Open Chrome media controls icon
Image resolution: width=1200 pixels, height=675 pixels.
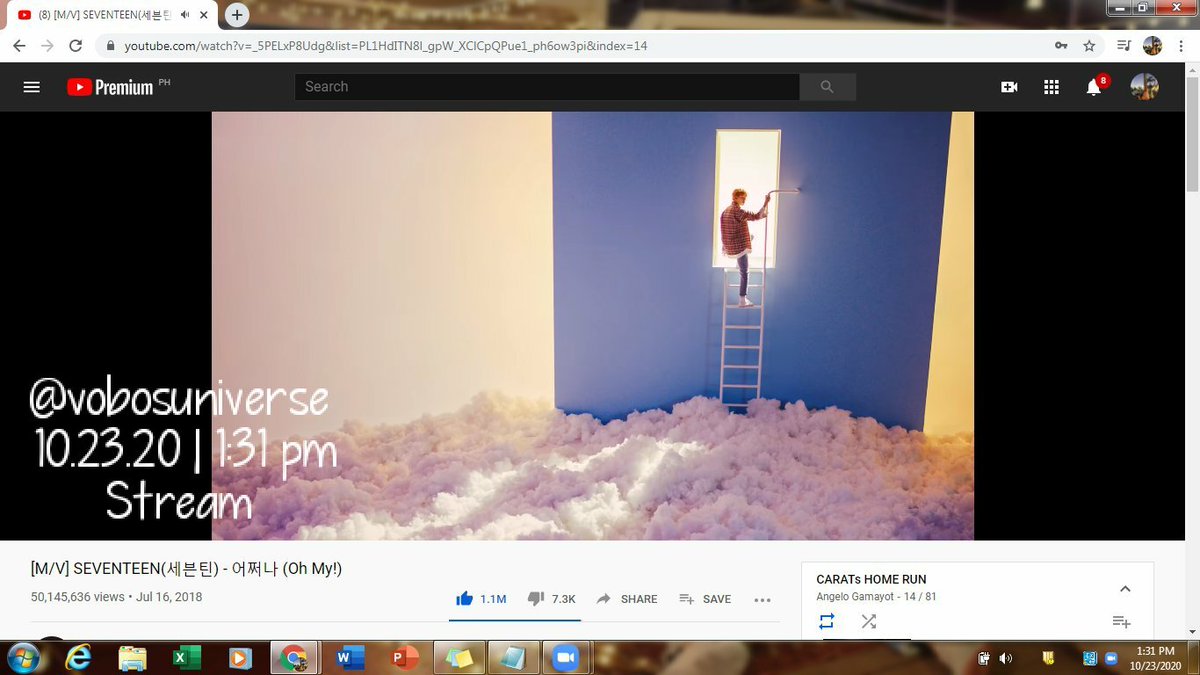[1124, 46]
